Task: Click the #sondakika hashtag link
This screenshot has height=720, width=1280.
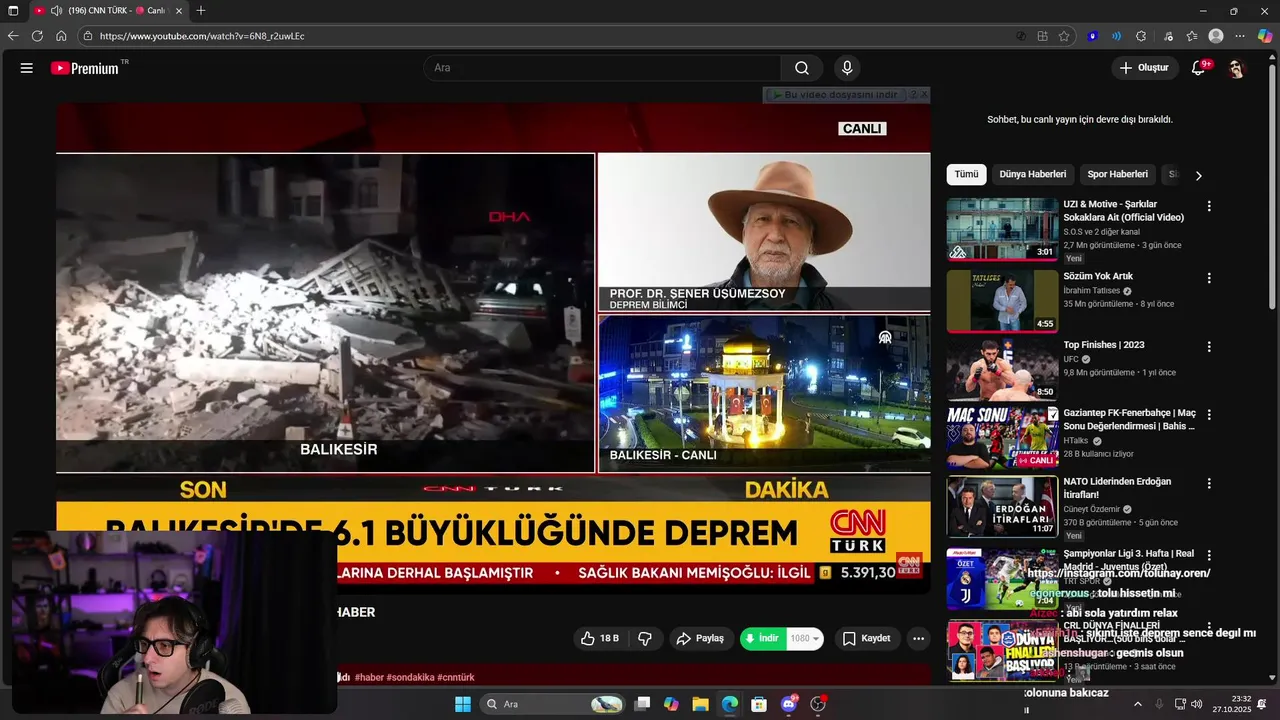Action: (410, 677)
